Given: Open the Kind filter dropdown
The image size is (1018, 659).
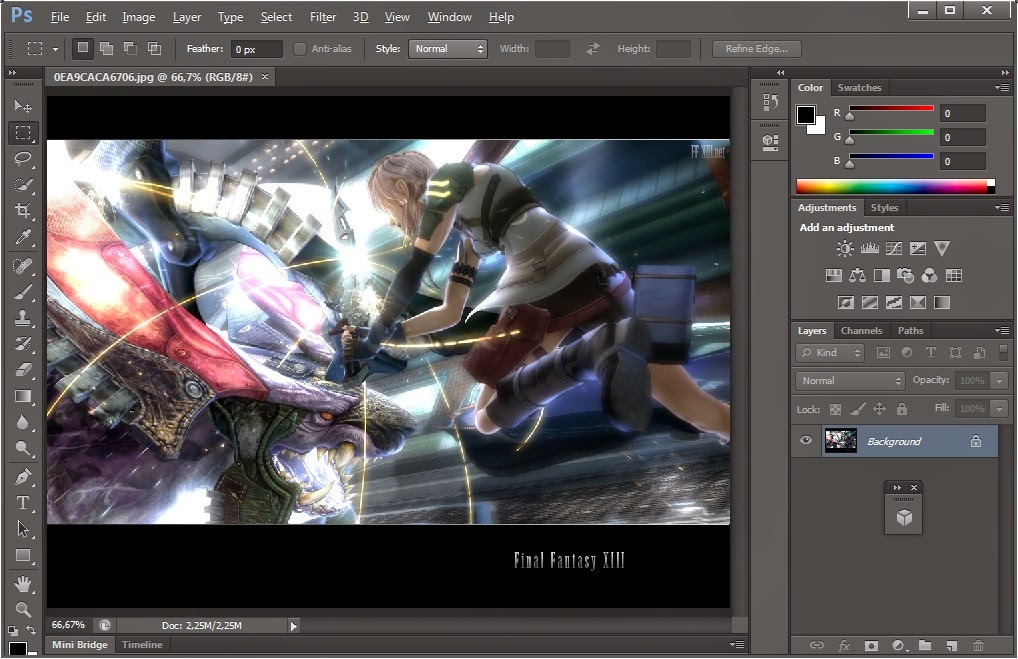Looking at the screenshot, I should coord(829,352).
